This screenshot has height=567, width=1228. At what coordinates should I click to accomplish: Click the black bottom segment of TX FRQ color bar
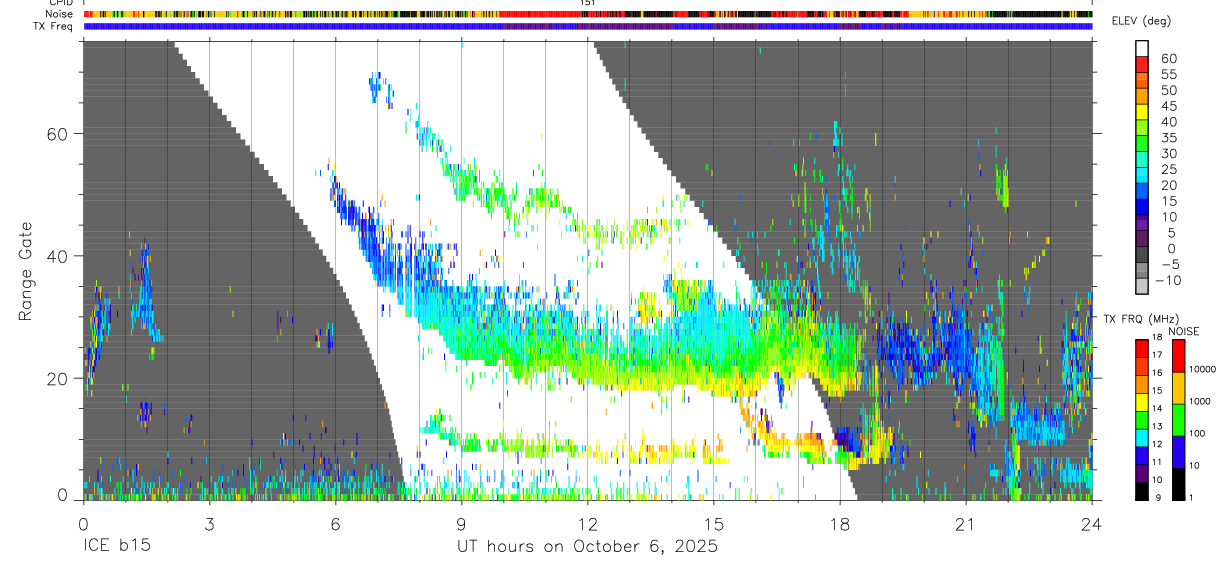point(1141,491)
